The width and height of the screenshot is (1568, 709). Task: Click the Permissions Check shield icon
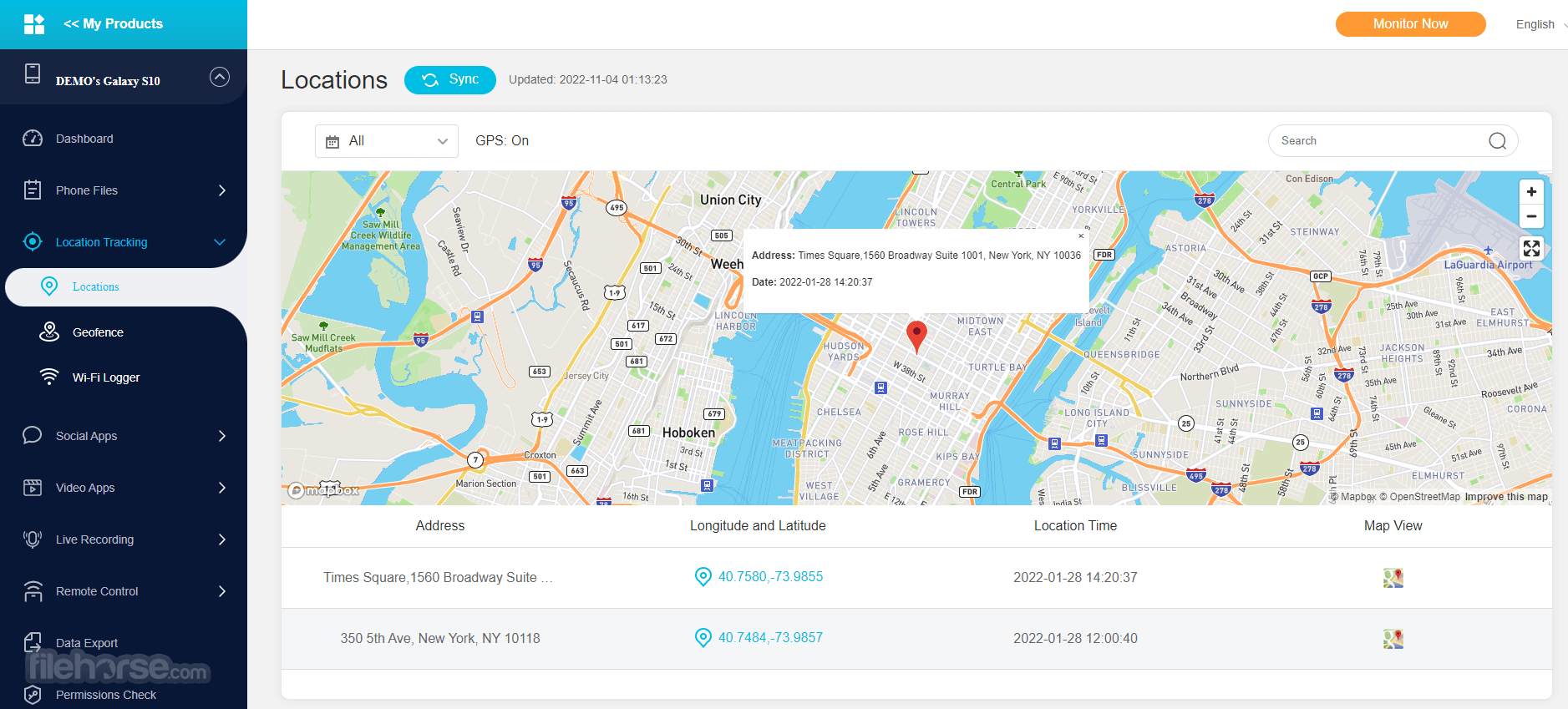(x=33, y=695)
